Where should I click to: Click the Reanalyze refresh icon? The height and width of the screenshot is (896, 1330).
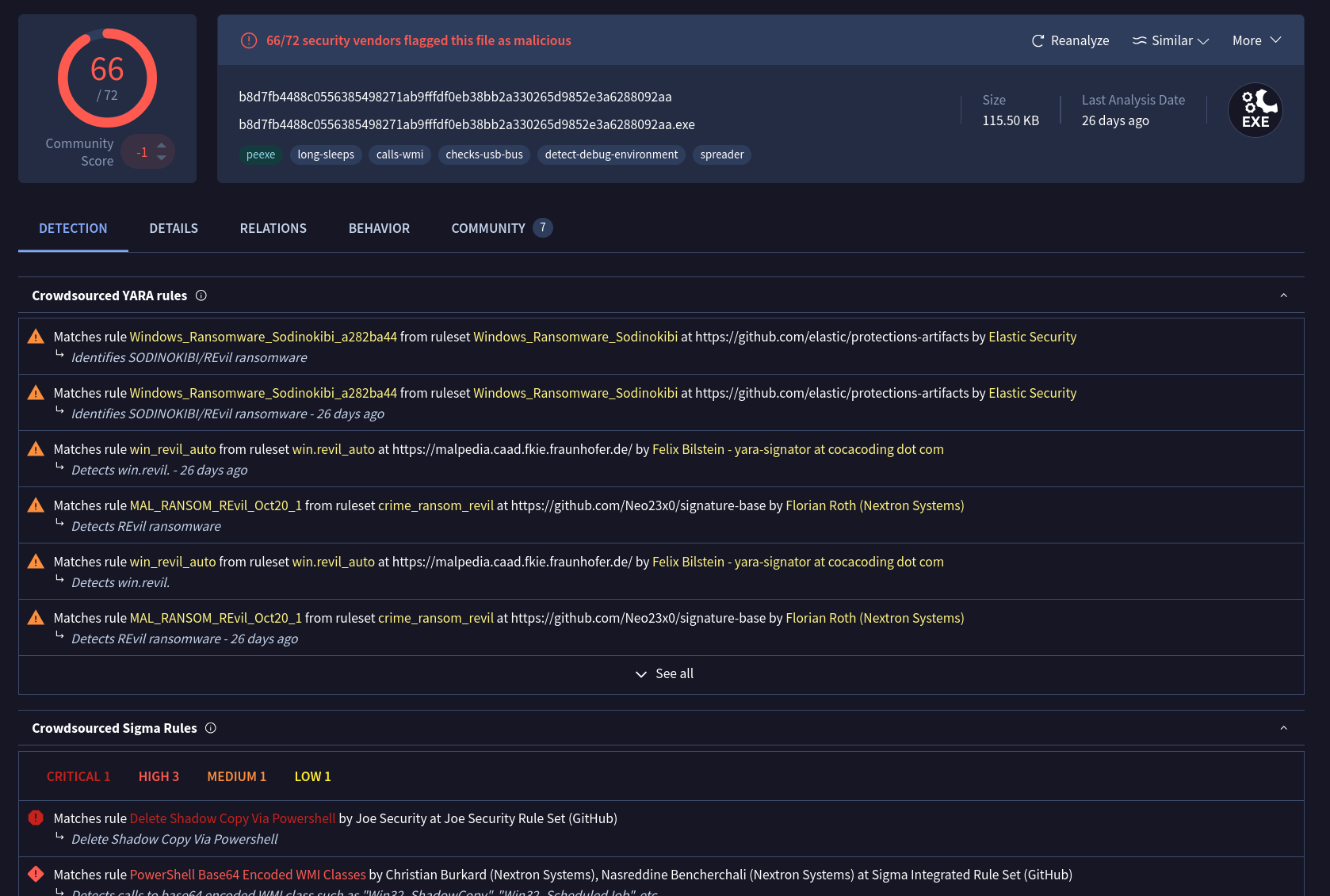(x=1038, y=40)
